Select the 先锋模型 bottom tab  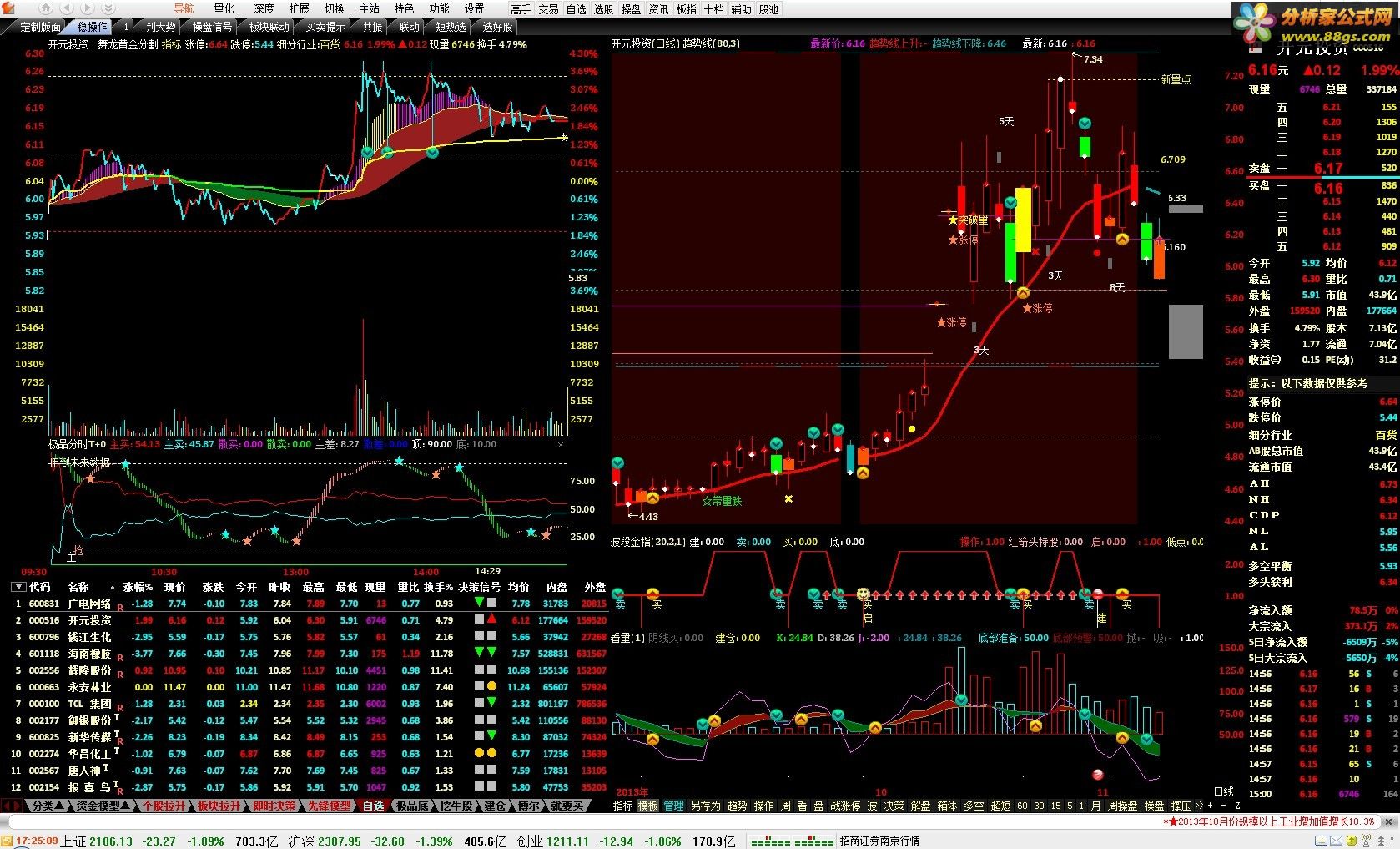tap(330, 806)
